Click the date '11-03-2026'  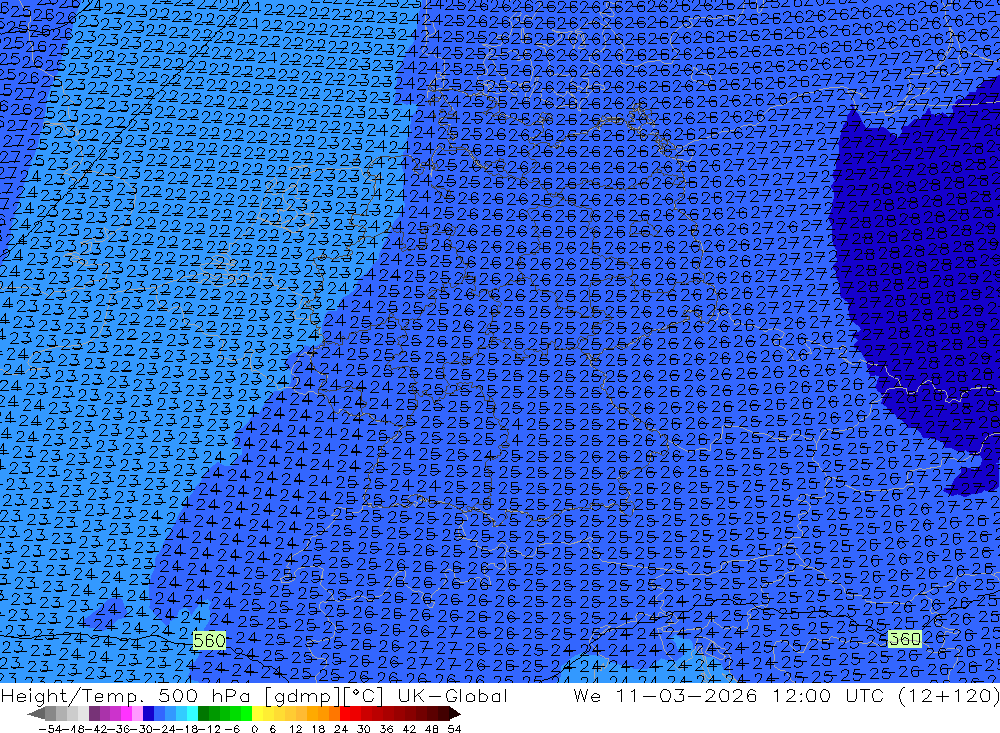click(x=686, y=695)
